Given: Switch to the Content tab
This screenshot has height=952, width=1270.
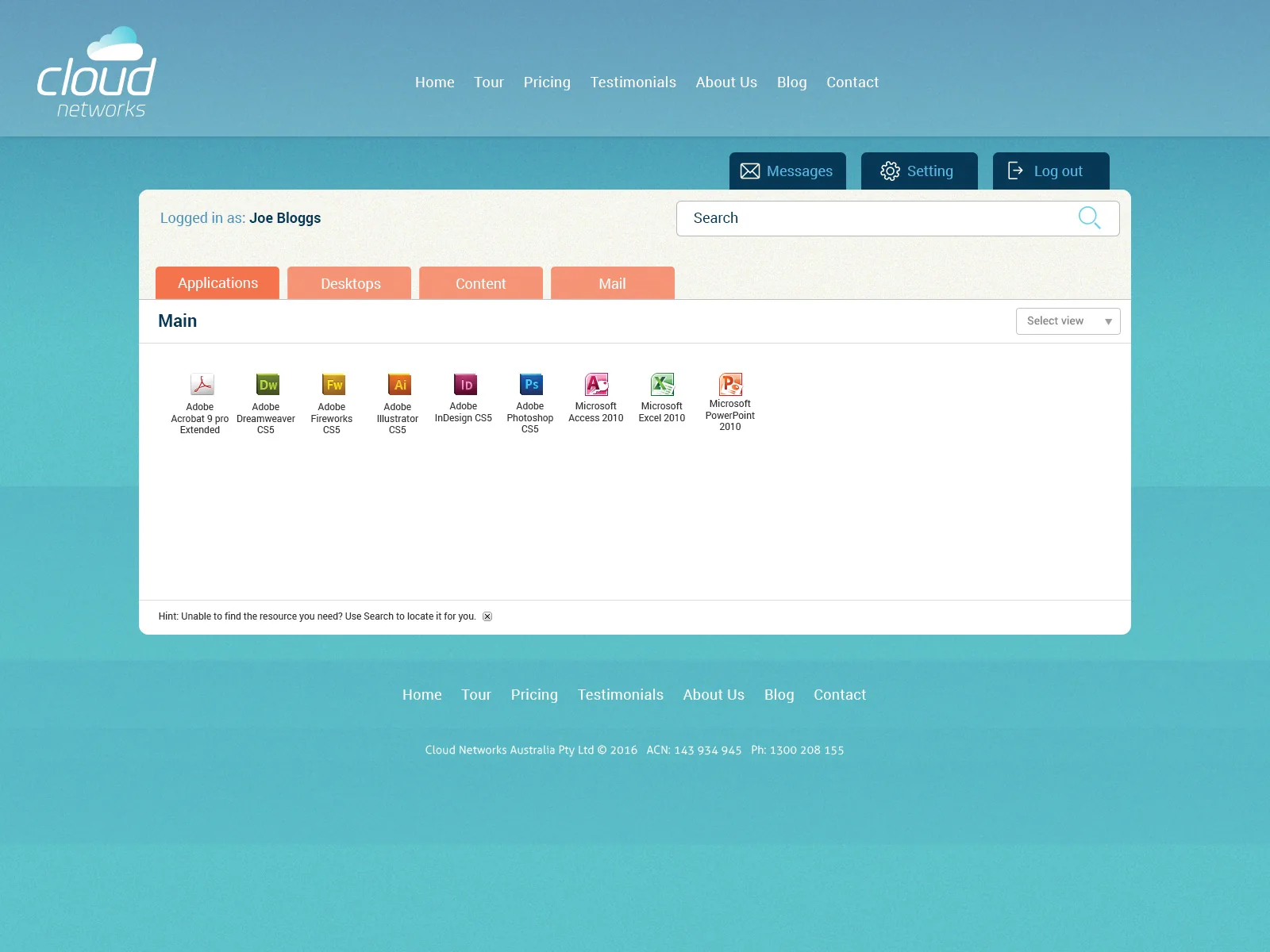Looking at the screenshot, I should (481, 283).
